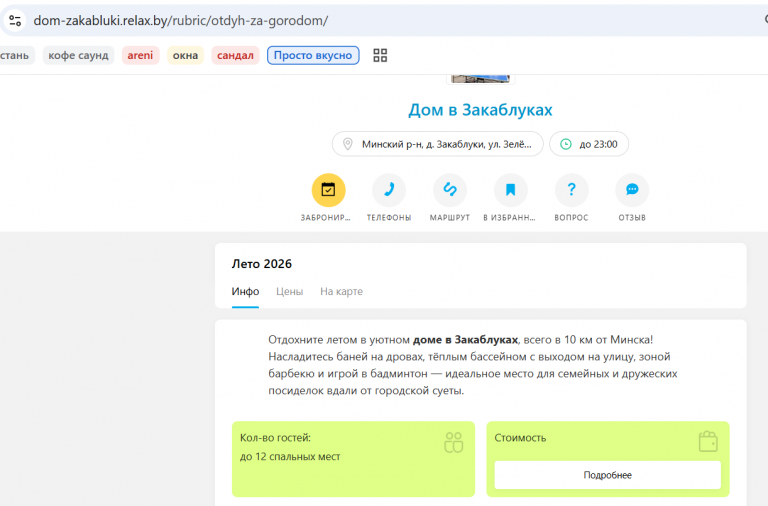Click the guests icon in 'Кол-во гостей' card
This screenshot has width=768, height=506.
[x=454, y=442]
